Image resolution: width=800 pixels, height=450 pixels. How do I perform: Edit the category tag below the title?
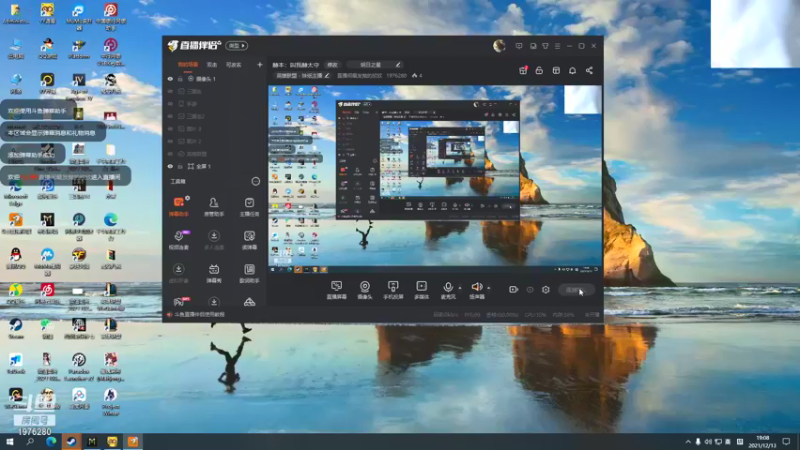pos(327,76)
